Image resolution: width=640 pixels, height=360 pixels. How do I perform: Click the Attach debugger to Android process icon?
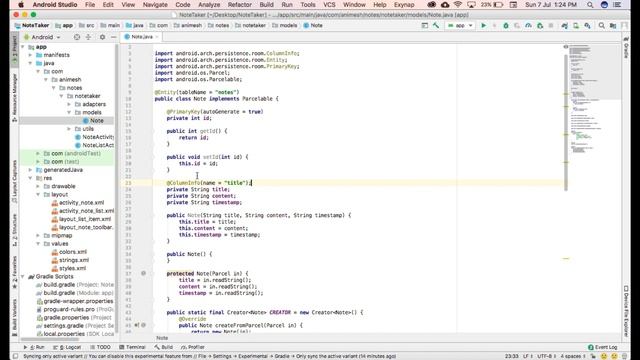[540, 25]
